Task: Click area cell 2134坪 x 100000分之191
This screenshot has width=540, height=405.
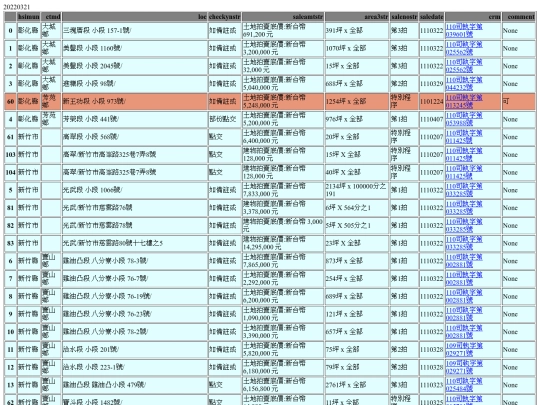Action: click(x=357, y=190)
